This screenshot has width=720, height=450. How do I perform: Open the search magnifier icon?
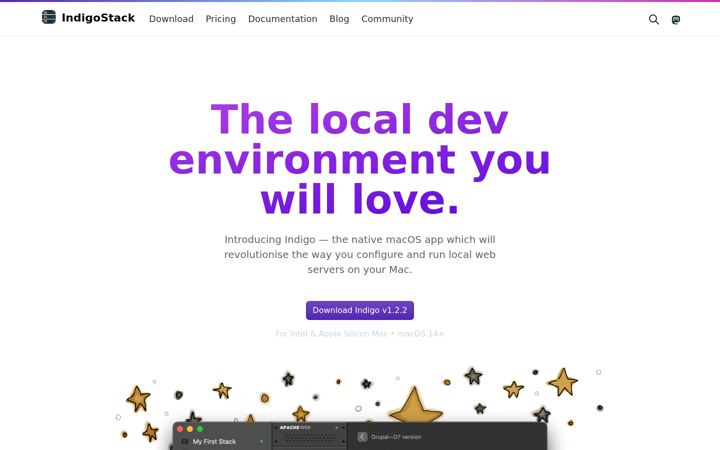pyautogui.click(x=653, y=19)
